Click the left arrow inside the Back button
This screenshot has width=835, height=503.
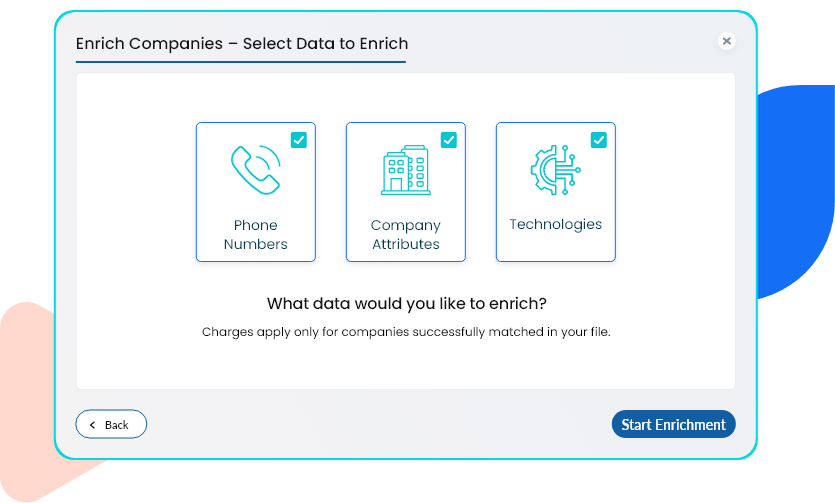pos(93,425)
